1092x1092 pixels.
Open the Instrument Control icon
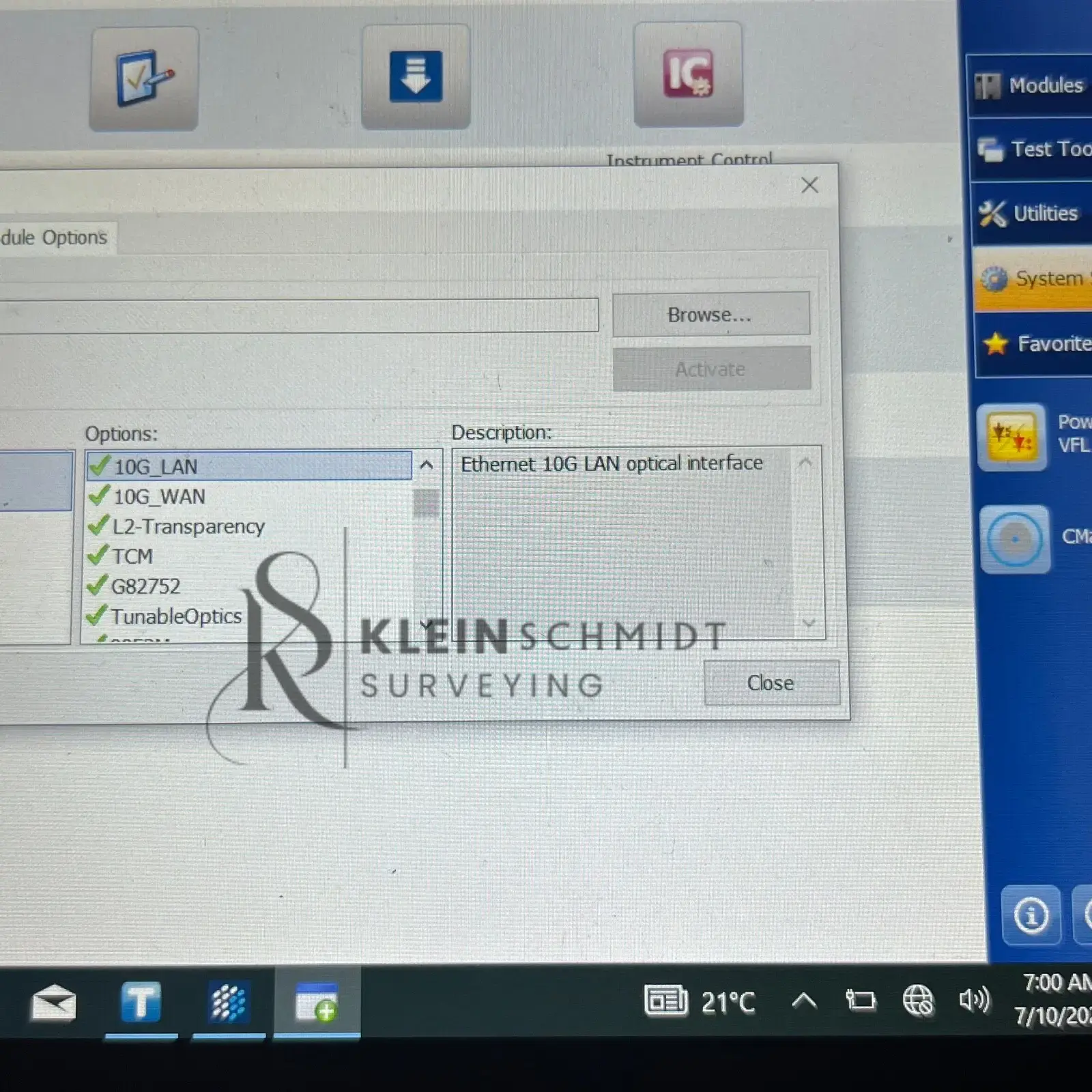point(688,75)
